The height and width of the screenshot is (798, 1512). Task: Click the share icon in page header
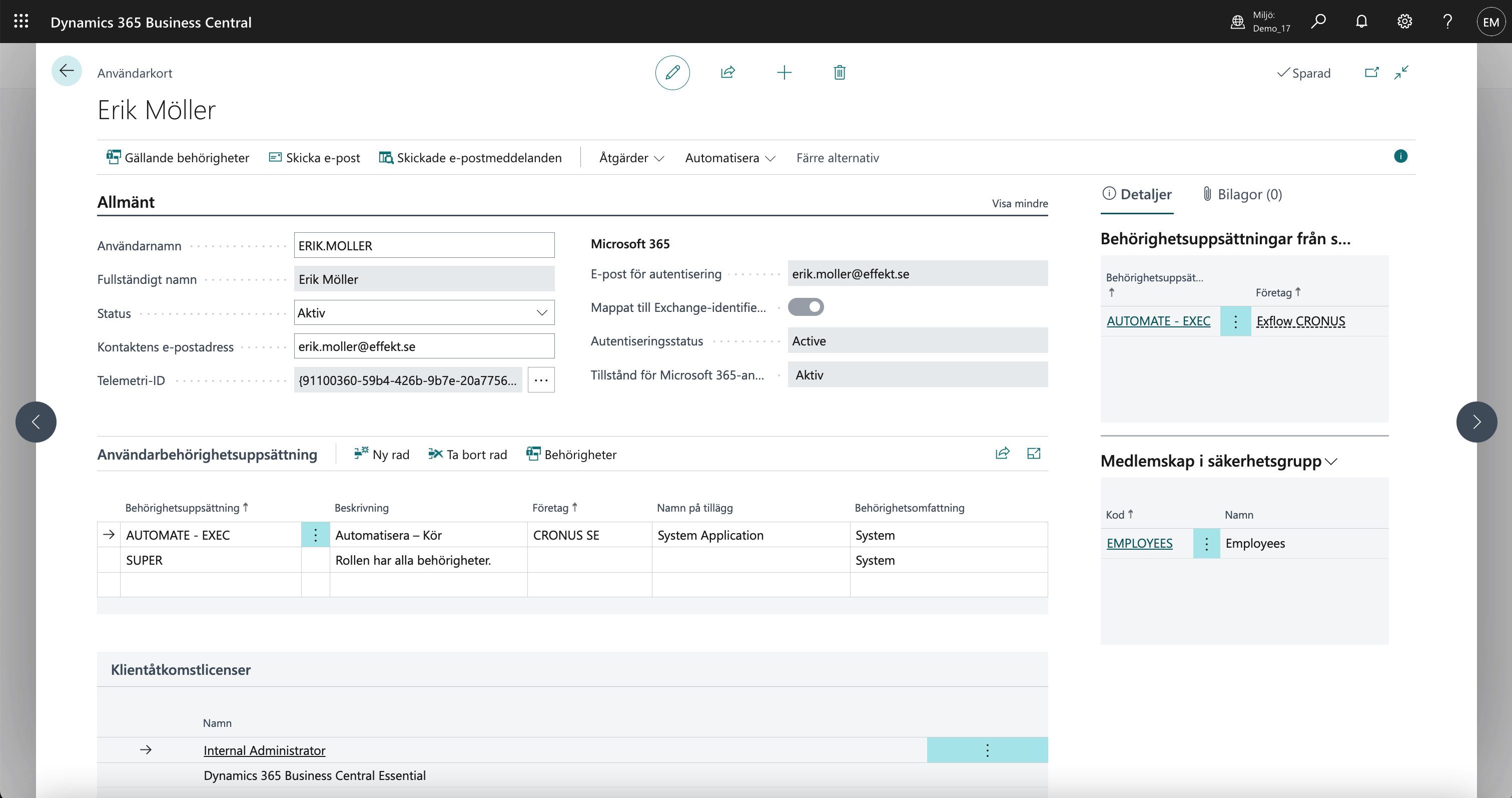pyautogui.click(x=728, y=72)
